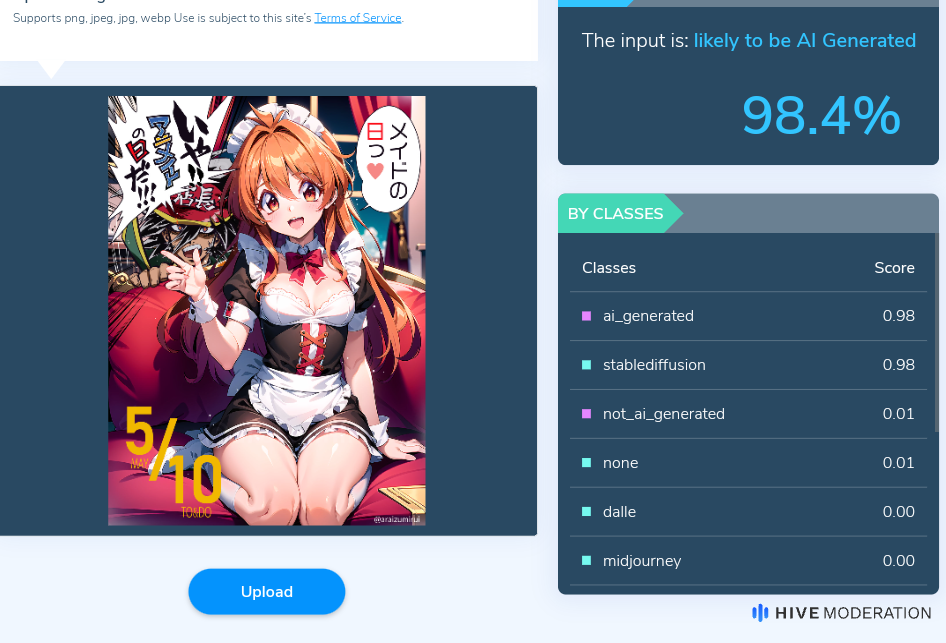The image size is (946, 643).
Task: Click the not_ai_generated pink square marker
Action: pos(586,414)
